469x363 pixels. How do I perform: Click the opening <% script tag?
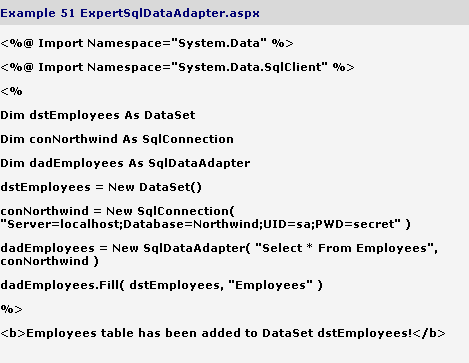[x=11, y=91]
